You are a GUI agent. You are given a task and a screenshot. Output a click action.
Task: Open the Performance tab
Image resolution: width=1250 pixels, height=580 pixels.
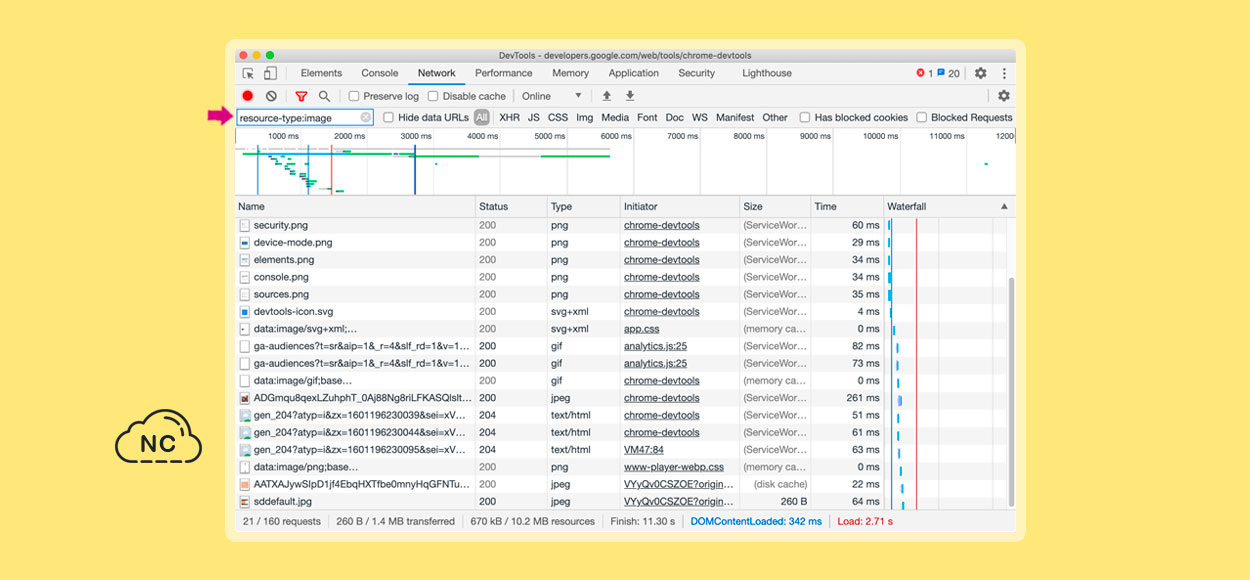click(x=504, y=73)
